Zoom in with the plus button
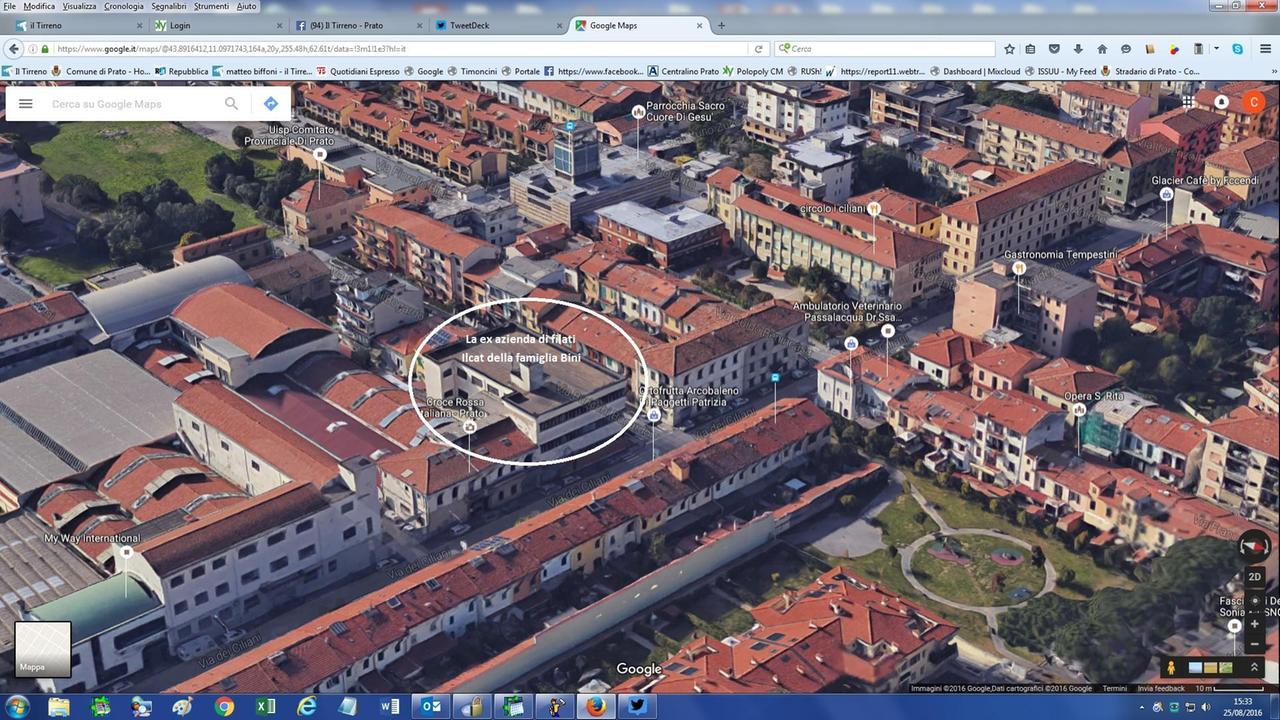Screen dimensions: 1280x720 point(1254,624)
